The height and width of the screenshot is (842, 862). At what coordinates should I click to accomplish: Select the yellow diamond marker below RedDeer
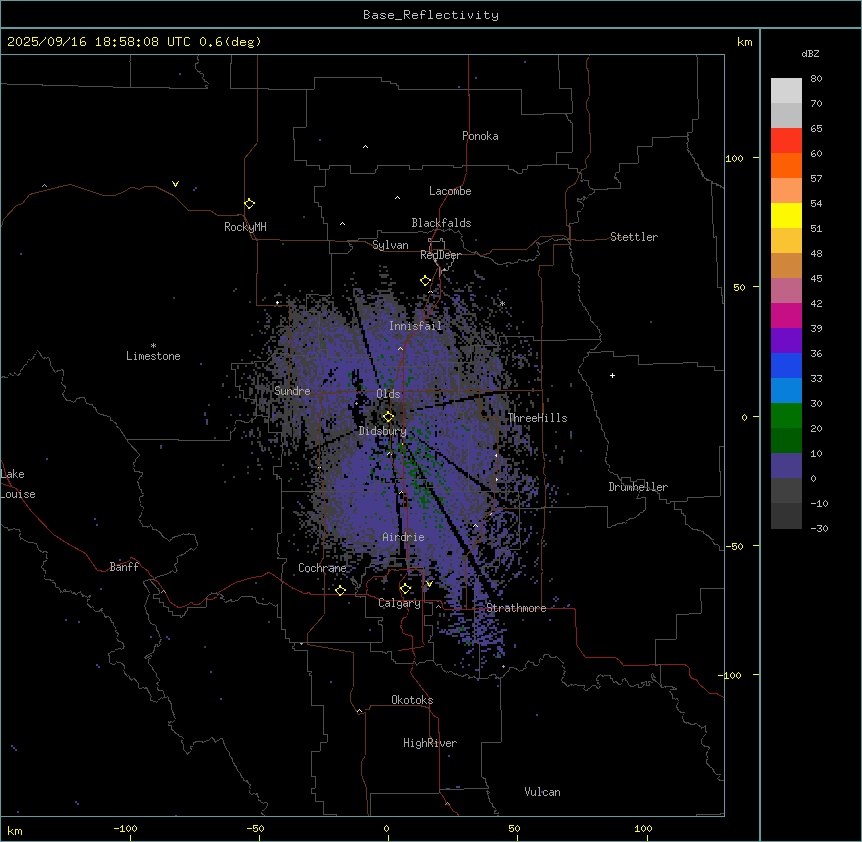point(425,281)
